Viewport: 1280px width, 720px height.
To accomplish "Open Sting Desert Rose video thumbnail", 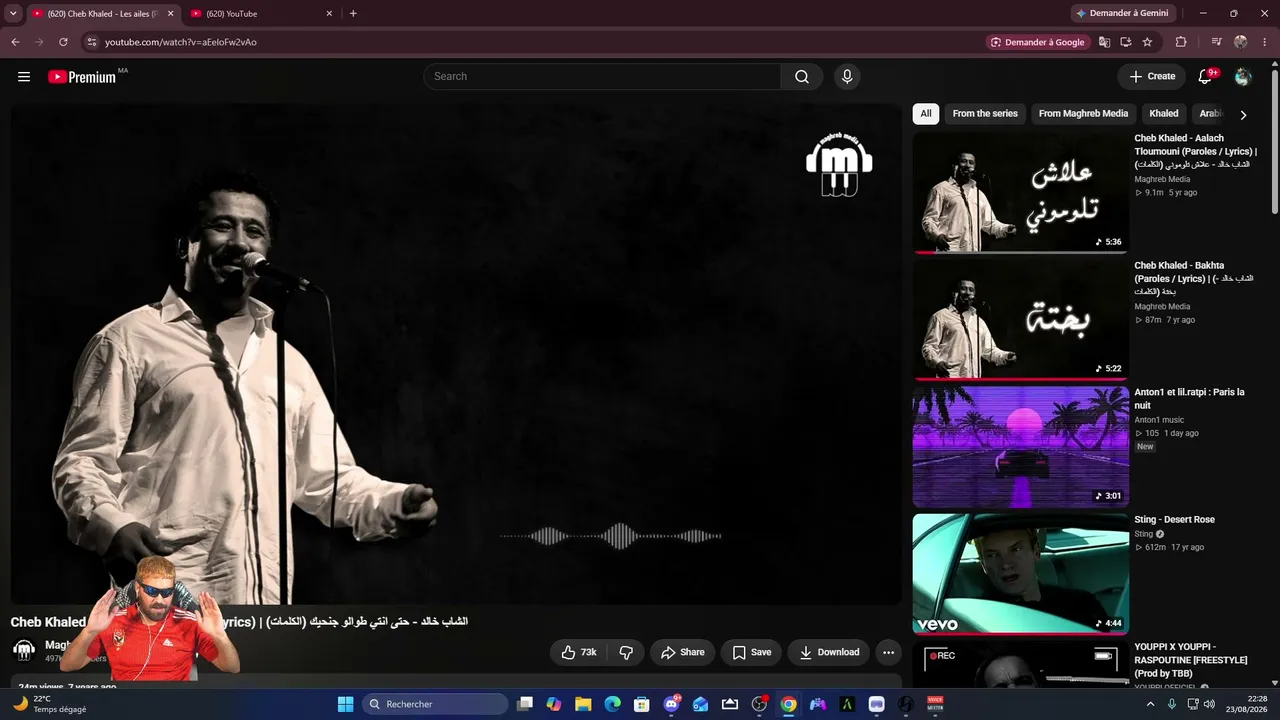I will tap(1020, 574).
